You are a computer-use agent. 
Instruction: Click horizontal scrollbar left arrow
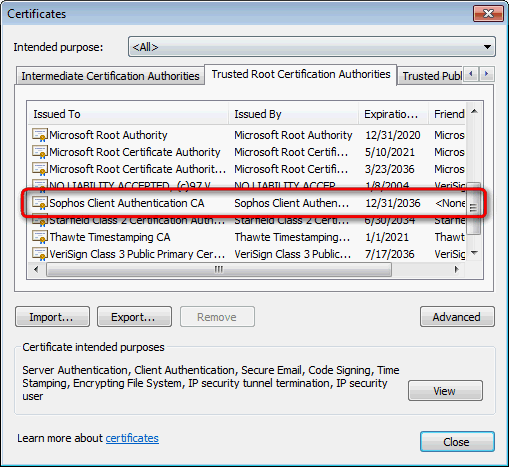(x=36, y=269)
